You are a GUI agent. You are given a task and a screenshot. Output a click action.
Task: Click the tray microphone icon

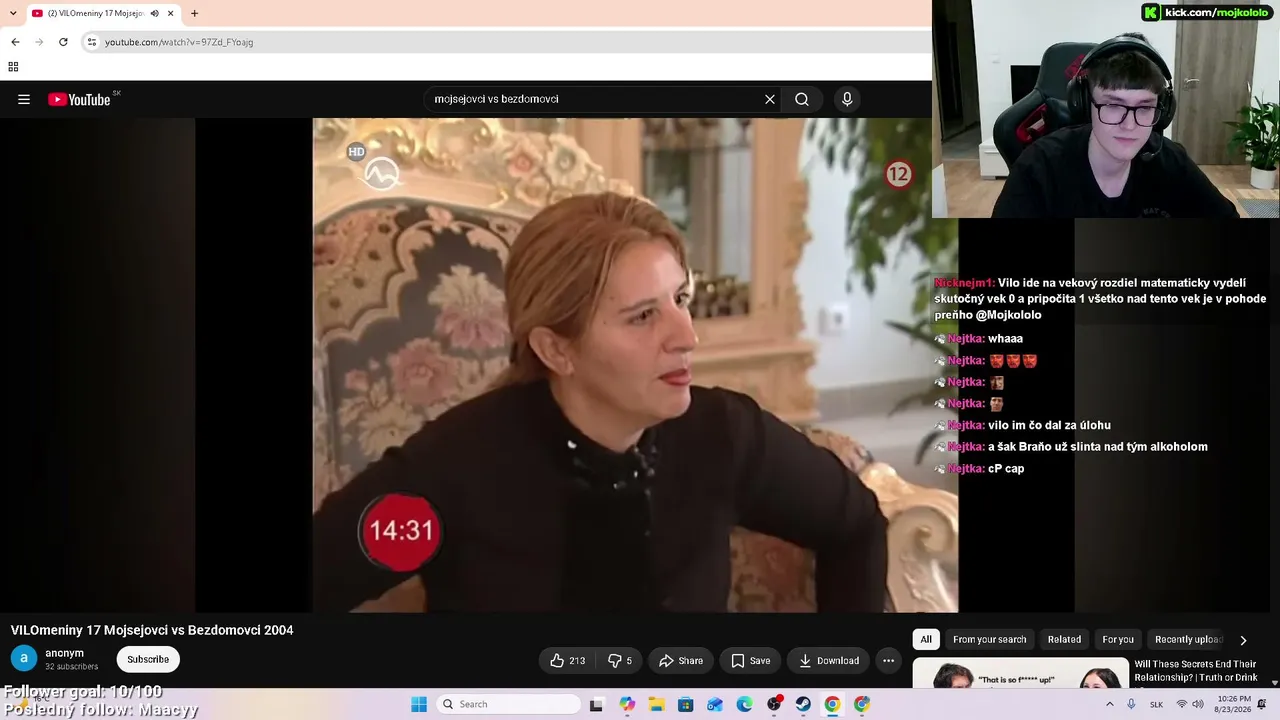tap(1131, 704)
